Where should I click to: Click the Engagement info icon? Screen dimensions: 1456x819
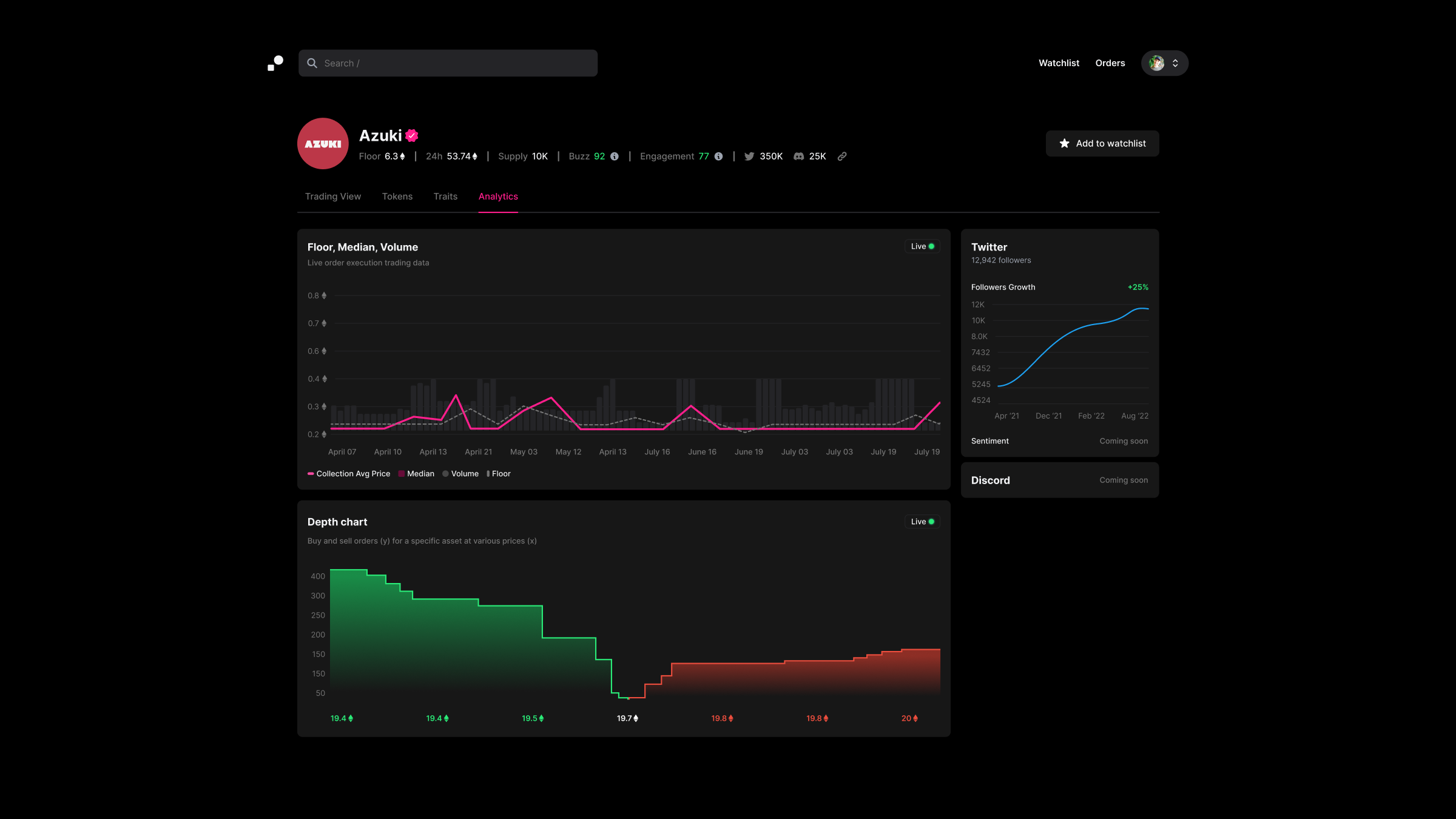tap(719, 157)
